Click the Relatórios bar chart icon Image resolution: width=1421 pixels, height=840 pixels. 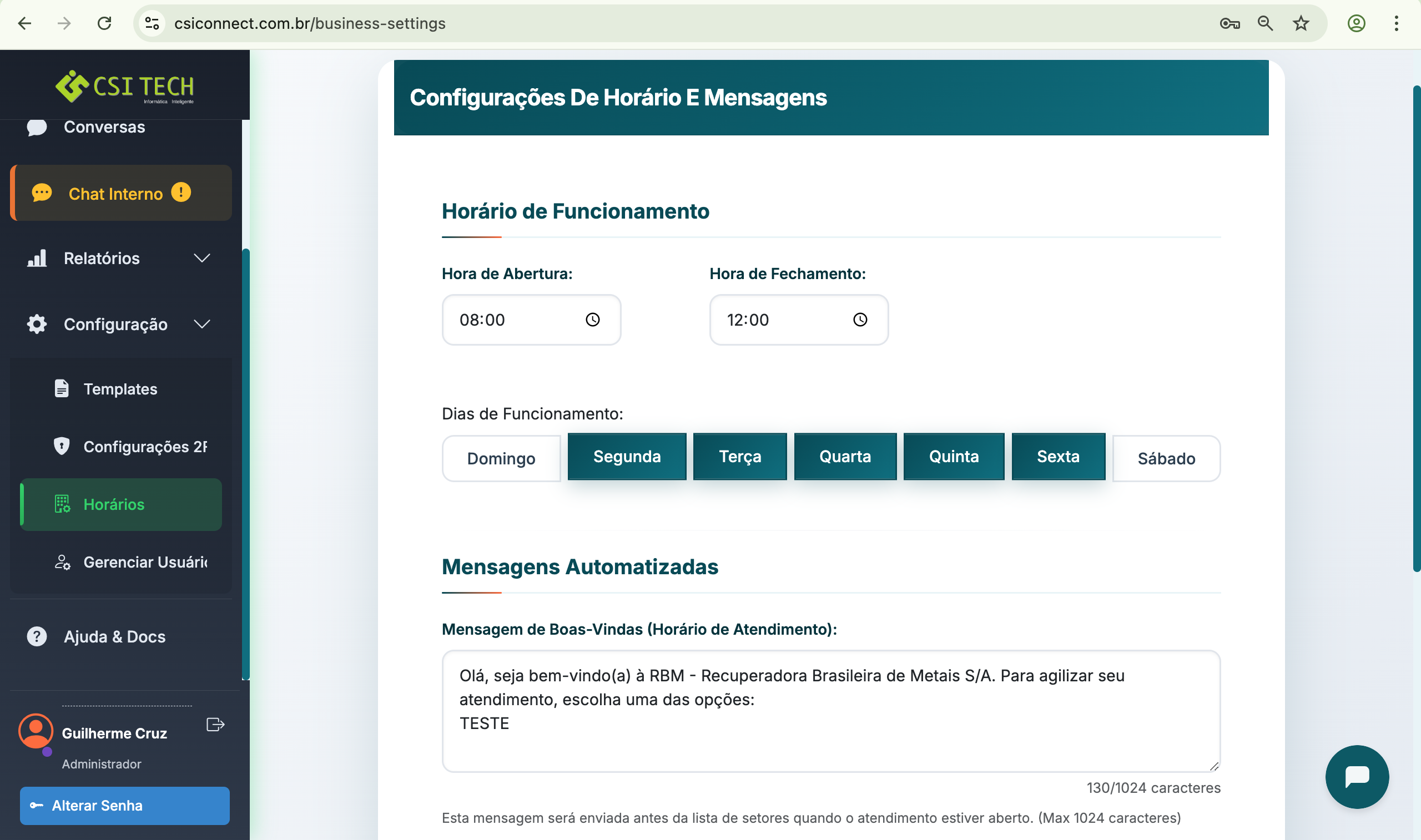pos(36,258)
